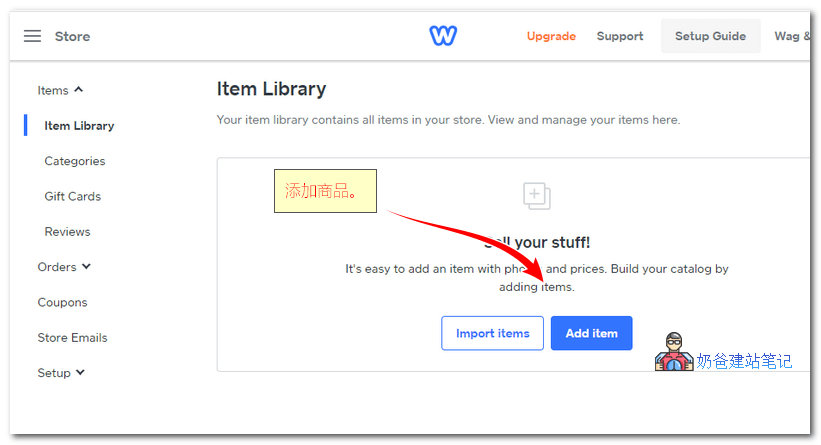Click the Upgrade link
The height and width of the screenshot is (445, 821).
551,36
